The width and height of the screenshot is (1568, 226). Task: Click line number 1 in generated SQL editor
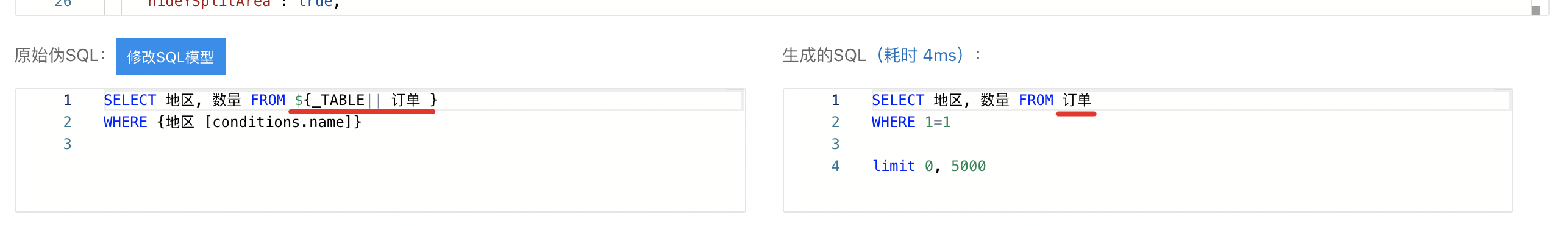point(835,100)
